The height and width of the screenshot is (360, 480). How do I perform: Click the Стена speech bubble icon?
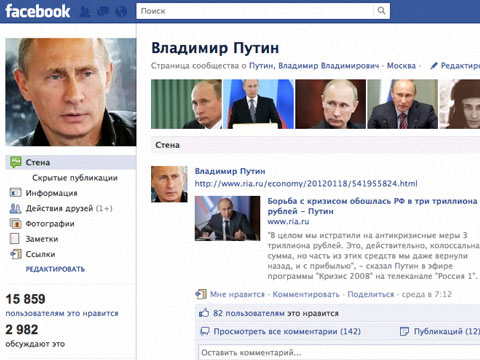16,162
